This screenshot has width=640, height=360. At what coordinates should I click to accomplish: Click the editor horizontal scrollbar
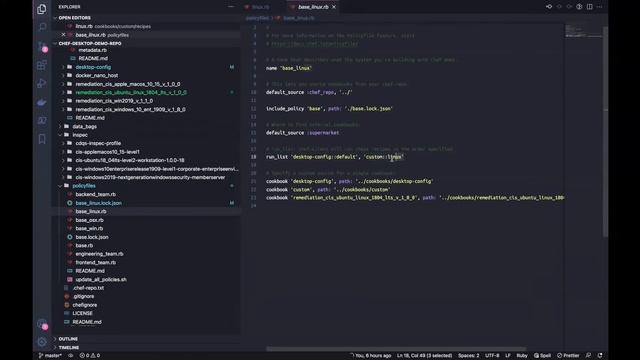(396, 349)
